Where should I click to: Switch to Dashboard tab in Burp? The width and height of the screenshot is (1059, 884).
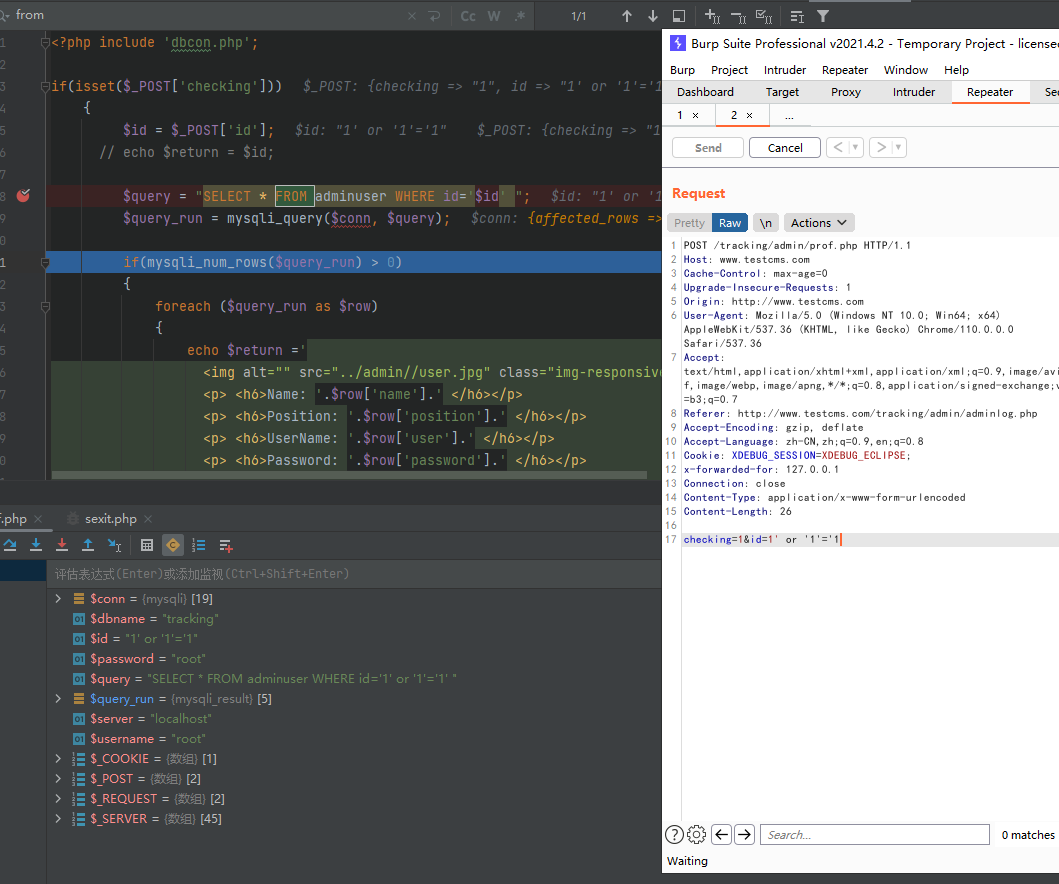point(705,92)
